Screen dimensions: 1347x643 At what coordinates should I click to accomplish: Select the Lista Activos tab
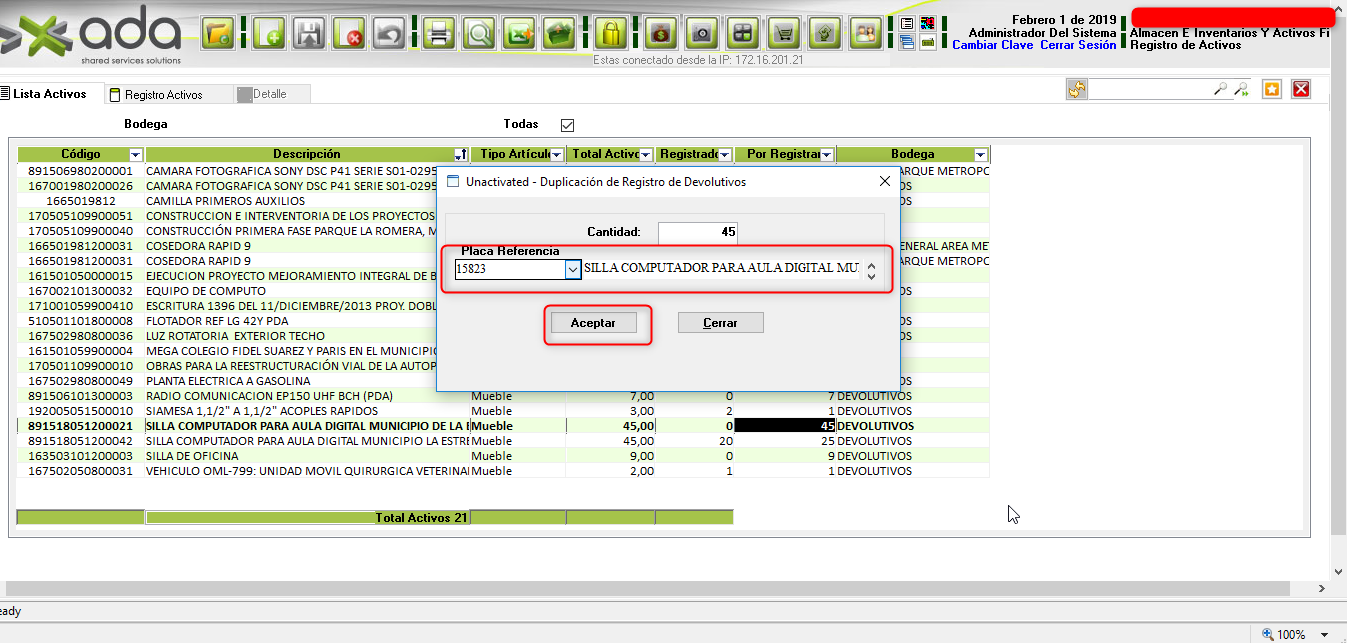tap(48, 94)
